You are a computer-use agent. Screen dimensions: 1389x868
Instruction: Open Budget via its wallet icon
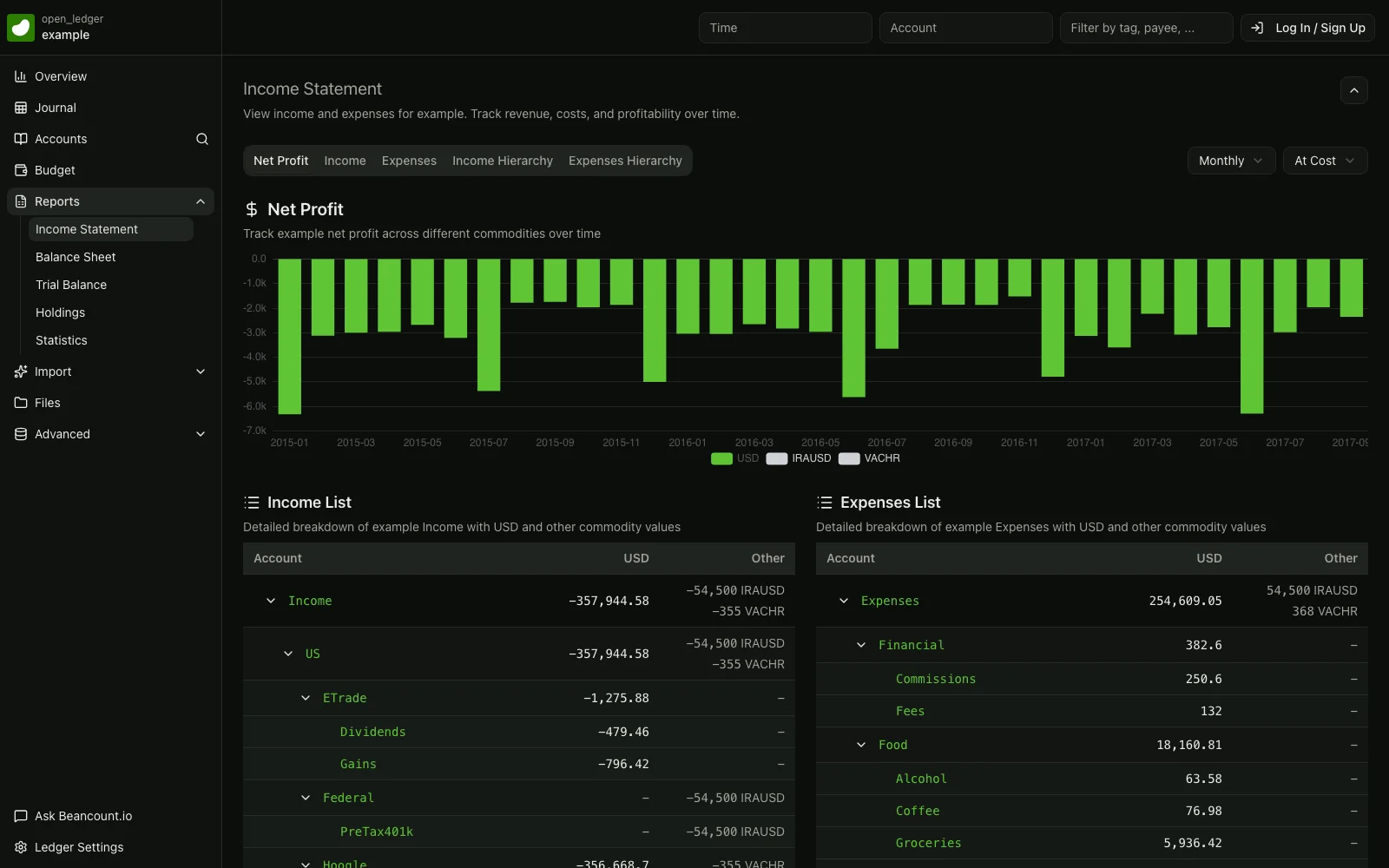coord(21,170)
